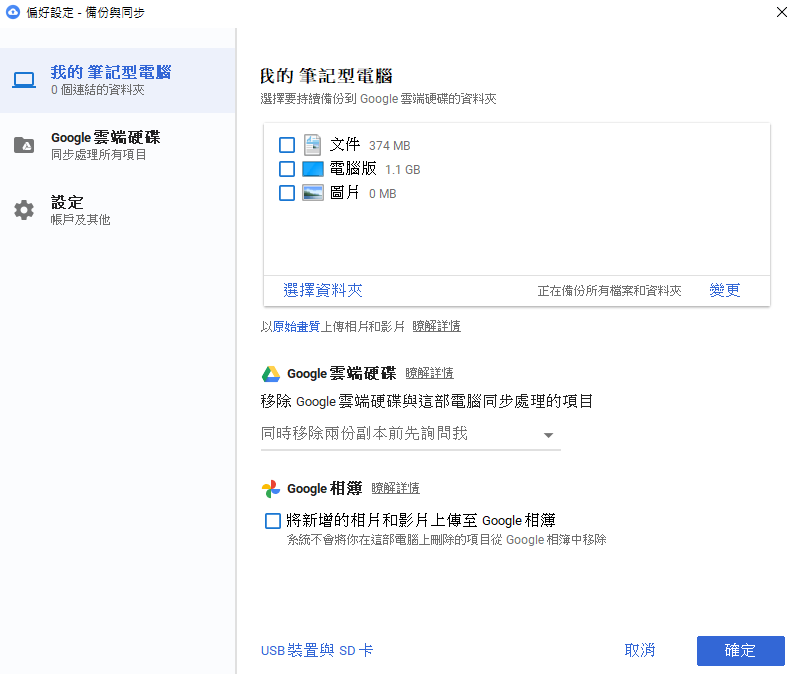This screenshot has height=674, width=795.
Task: Click the 圖片 pictures folder icon
Action: click(x=313, y=193)
